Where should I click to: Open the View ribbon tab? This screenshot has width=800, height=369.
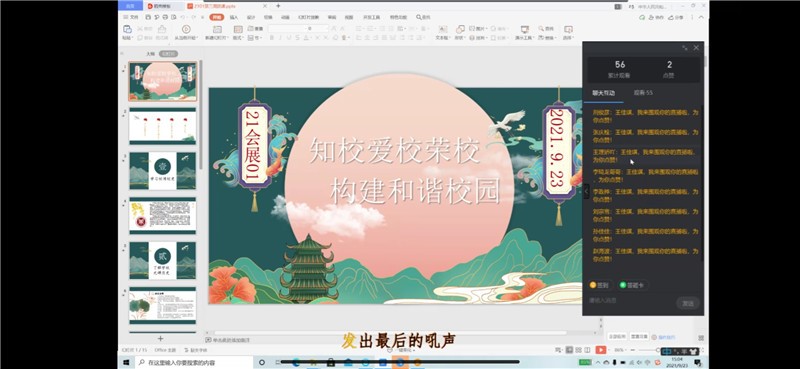click(348, 17)
